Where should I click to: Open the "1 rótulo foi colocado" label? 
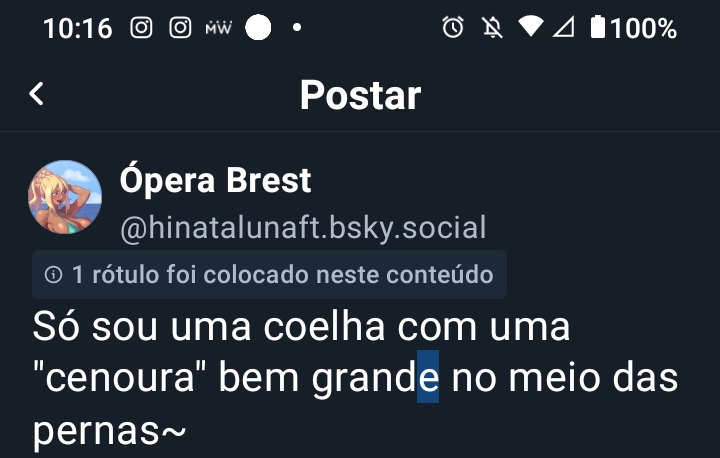coord(282,274)
